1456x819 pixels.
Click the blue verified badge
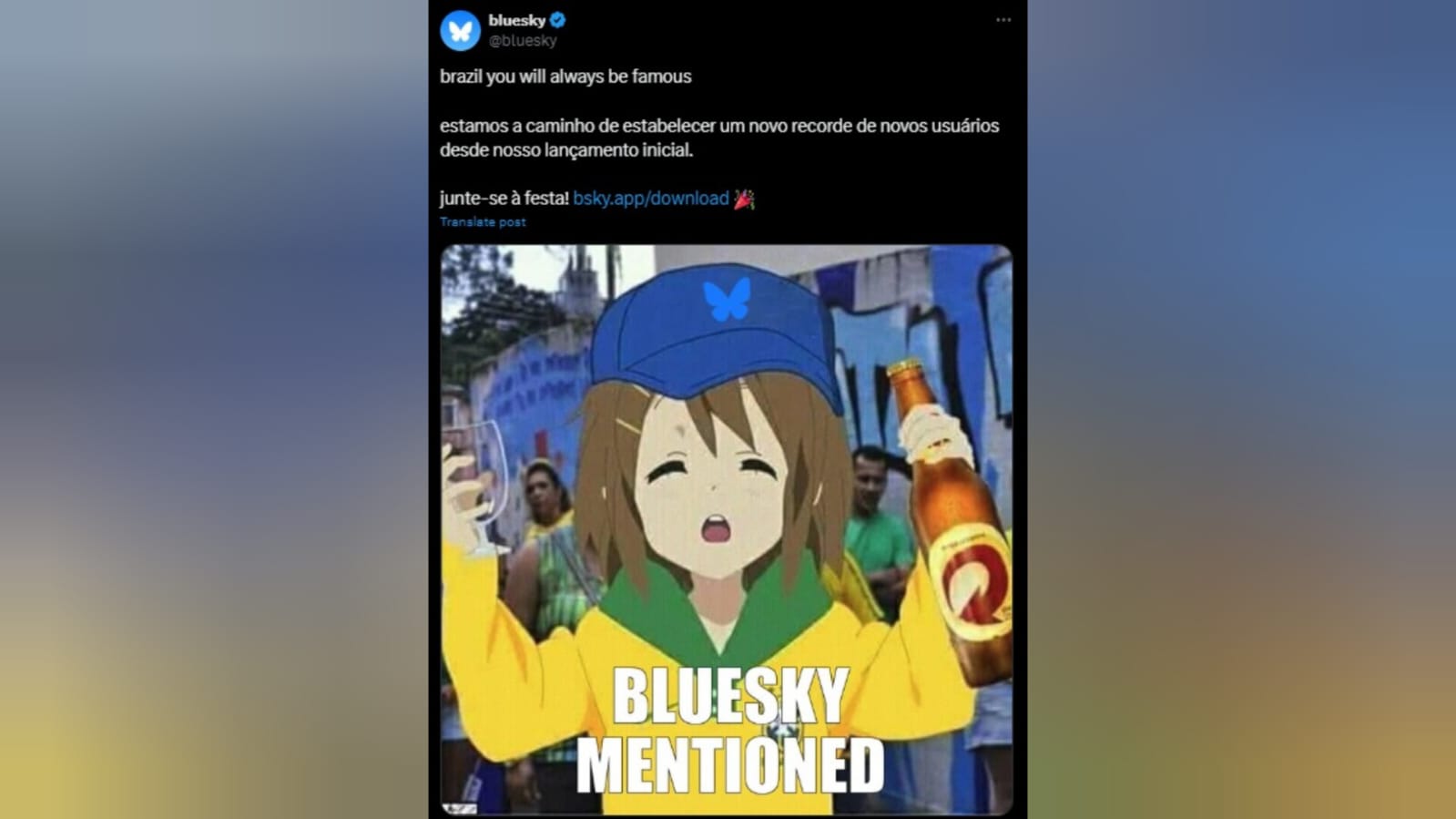[x=558, y=19]
